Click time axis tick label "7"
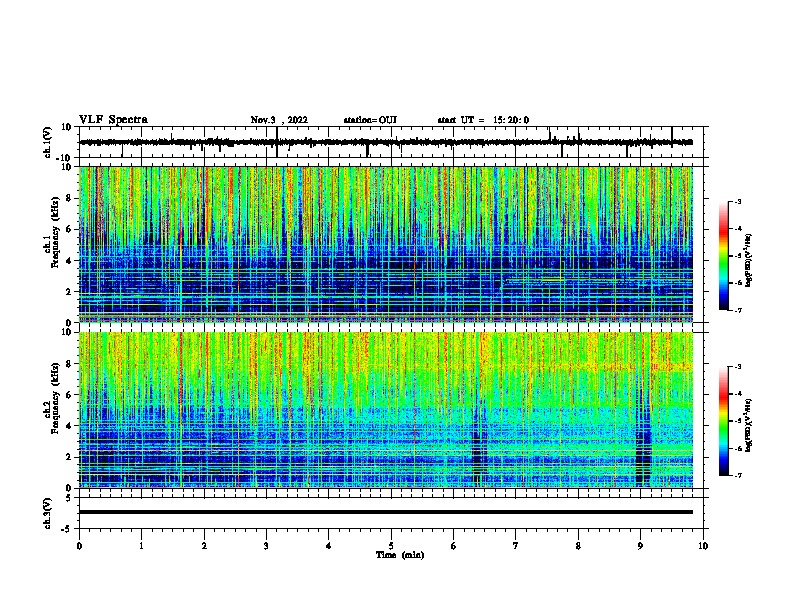This screenshot has height=612, width=792. (x=516, y=546)
